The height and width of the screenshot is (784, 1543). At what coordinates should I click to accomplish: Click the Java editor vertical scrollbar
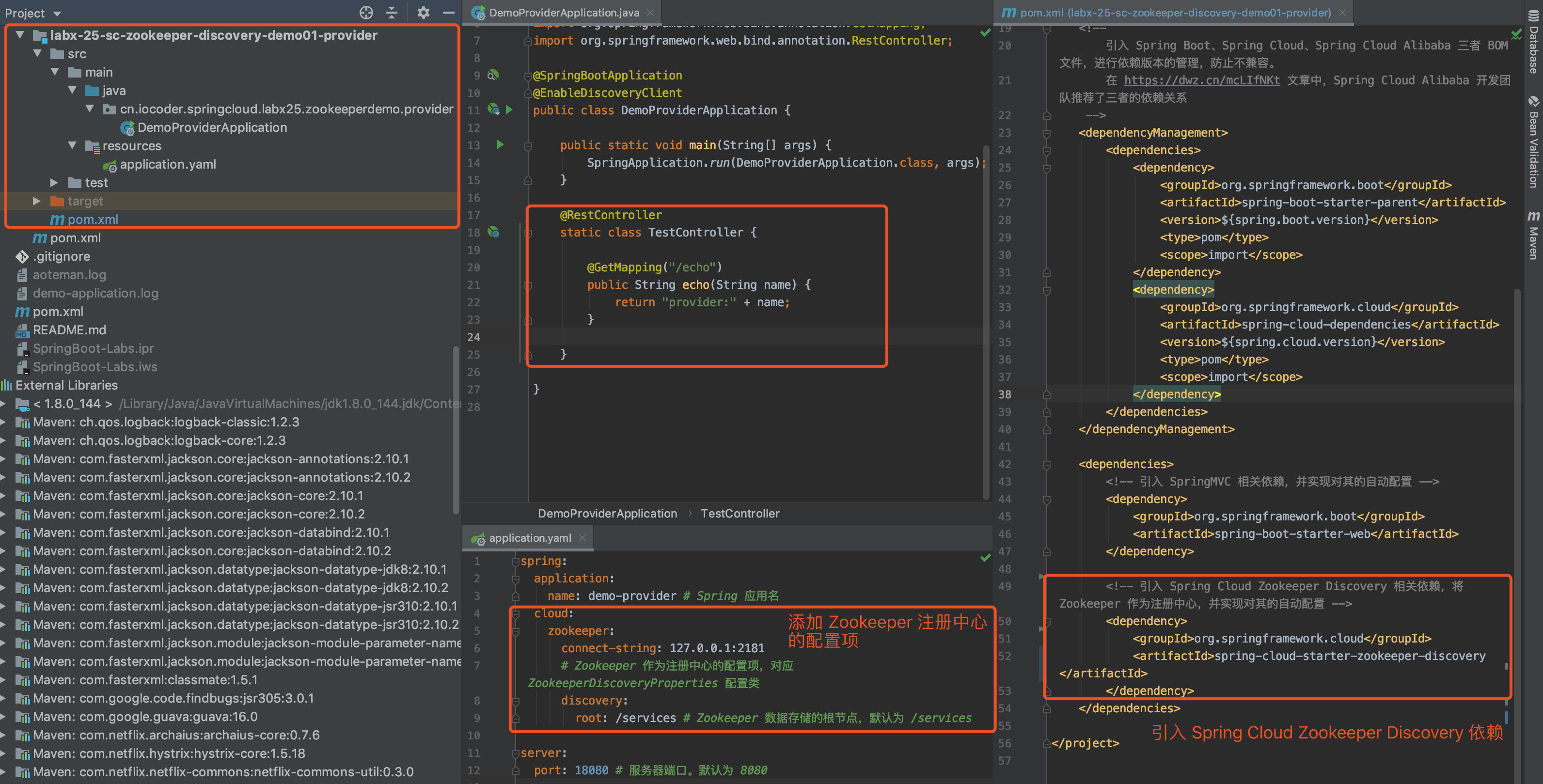coord(986,323)
